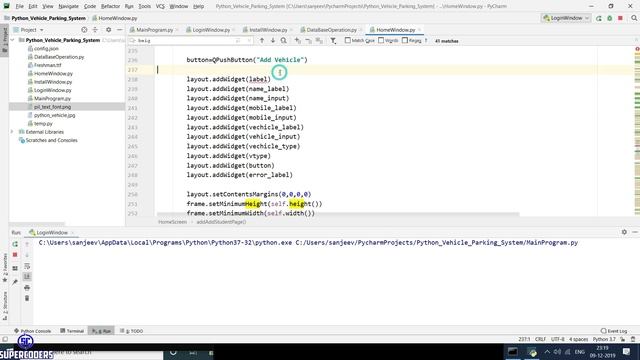Screen dimensions: 640x360
Task: Switch to InstallWindow.py editor tab
Action: tap(268, 30)
